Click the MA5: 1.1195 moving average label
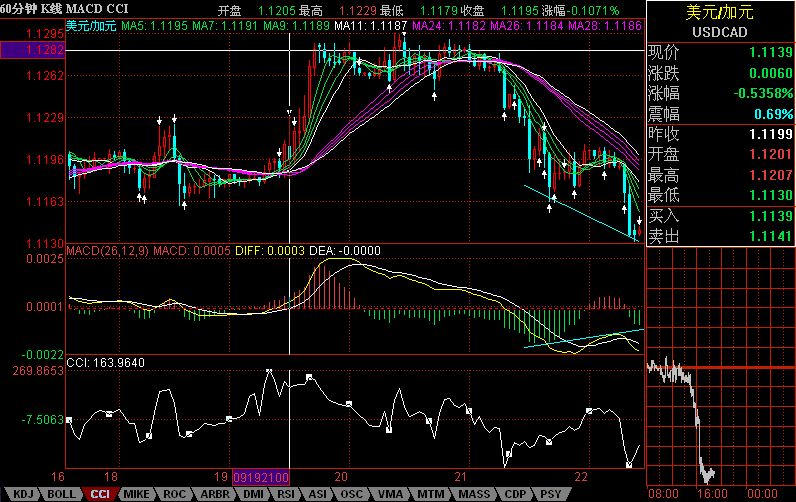The width and height of the screenshot is (796, 502). click(x=154, y=25)
